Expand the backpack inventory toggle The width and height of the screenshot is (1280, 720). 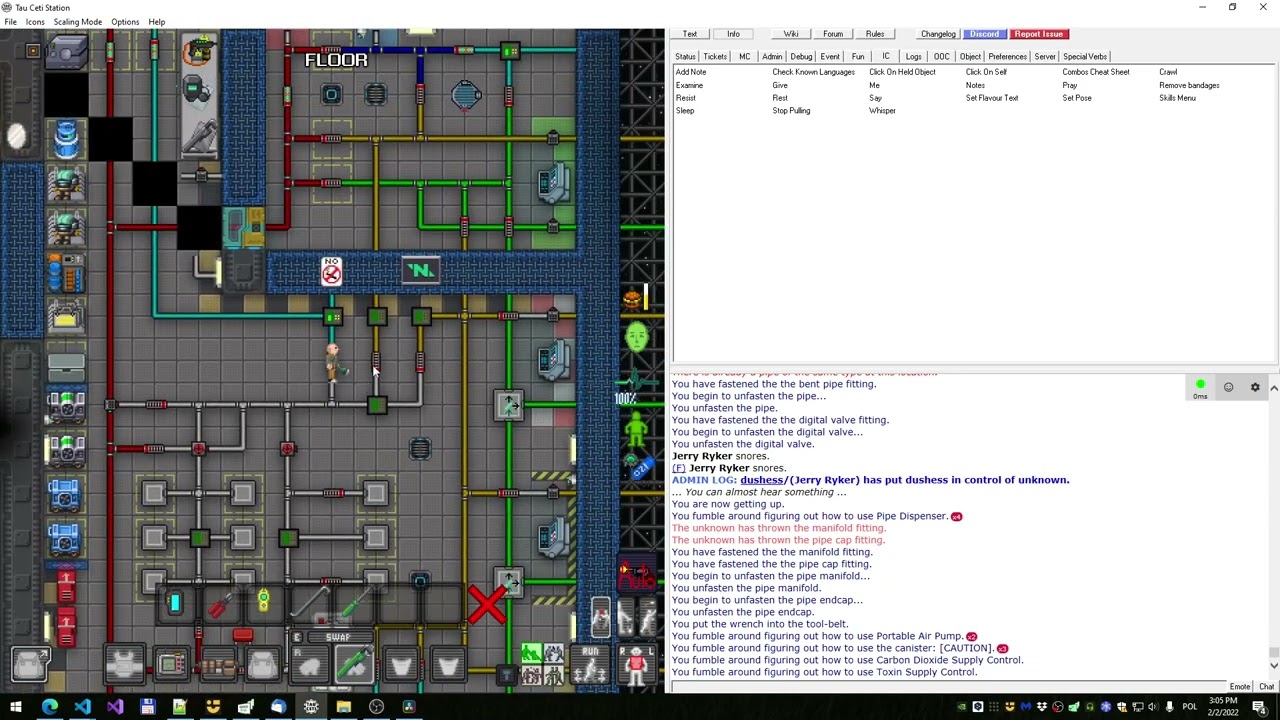[x=30, y=663]
